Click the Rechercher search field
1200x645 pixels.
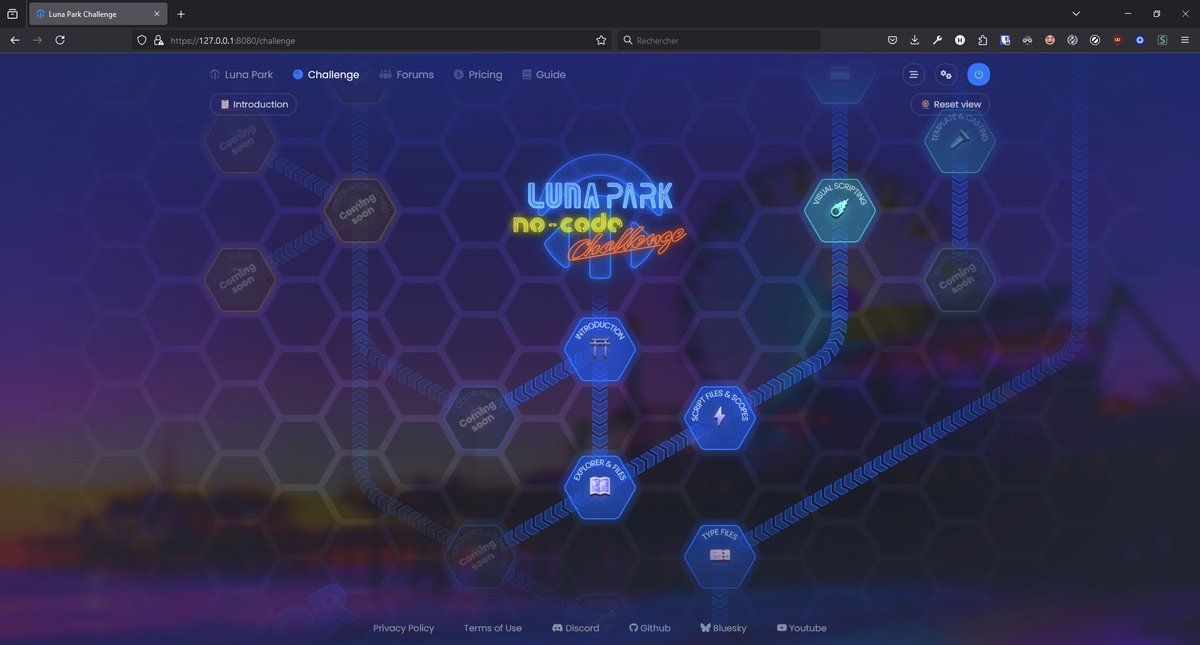[720, 40]
